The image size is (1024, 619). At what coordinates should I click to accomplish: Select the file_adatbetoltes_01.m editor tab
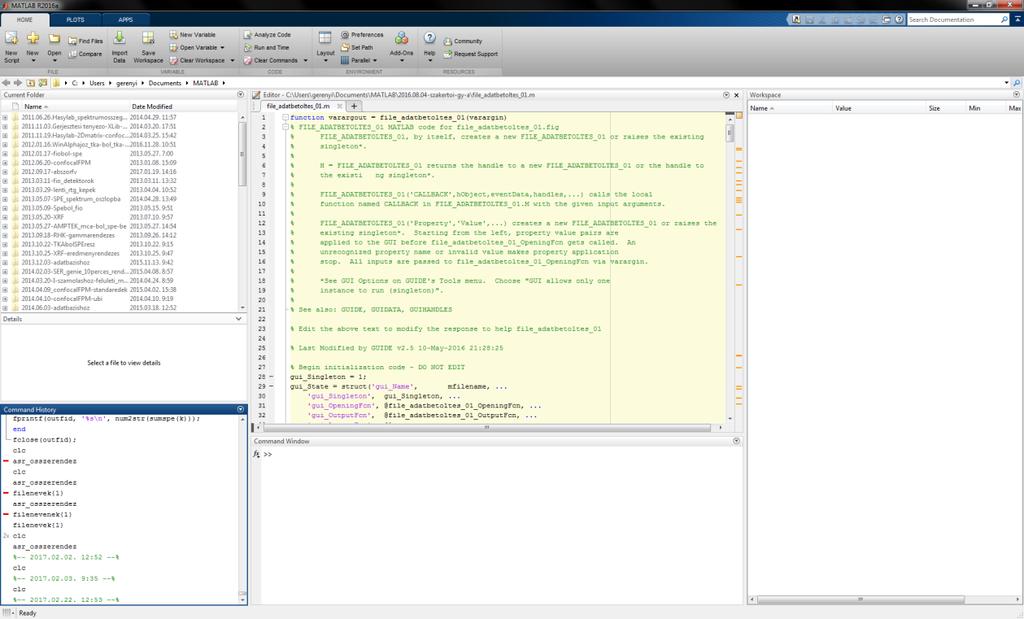298,106
